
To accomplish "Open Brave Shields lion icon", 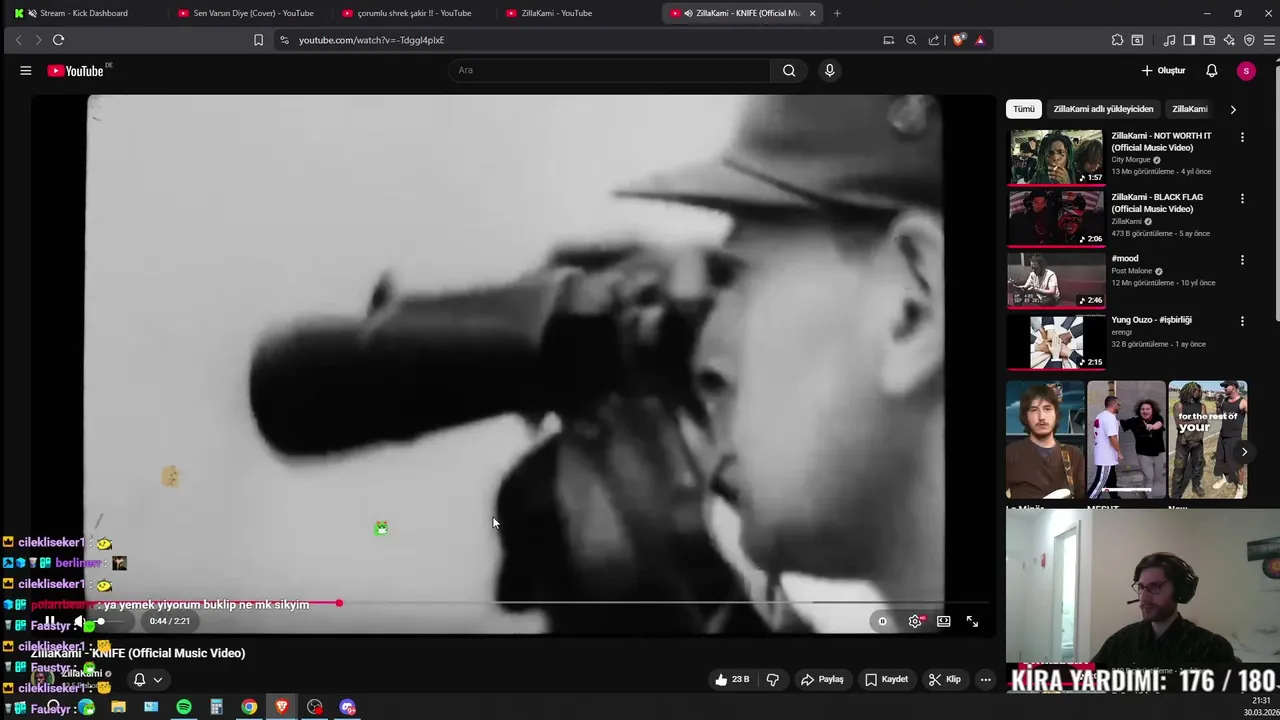I will pyautogui.click(x=959, y=40).
